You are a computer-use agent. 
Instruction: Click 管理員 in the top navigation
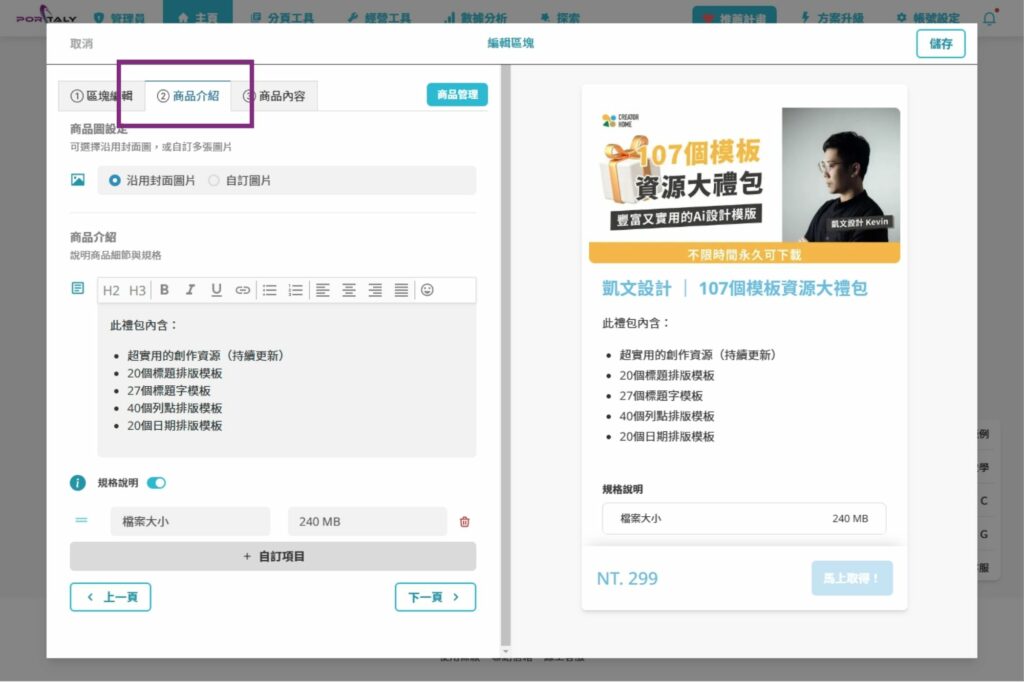(x=120, y=18)
